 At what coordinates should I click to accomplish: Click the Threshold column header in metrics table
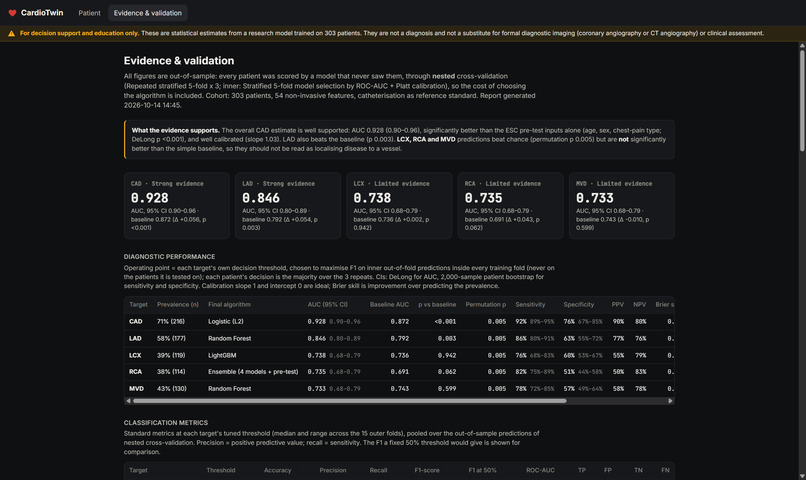[x=221, y=471]
